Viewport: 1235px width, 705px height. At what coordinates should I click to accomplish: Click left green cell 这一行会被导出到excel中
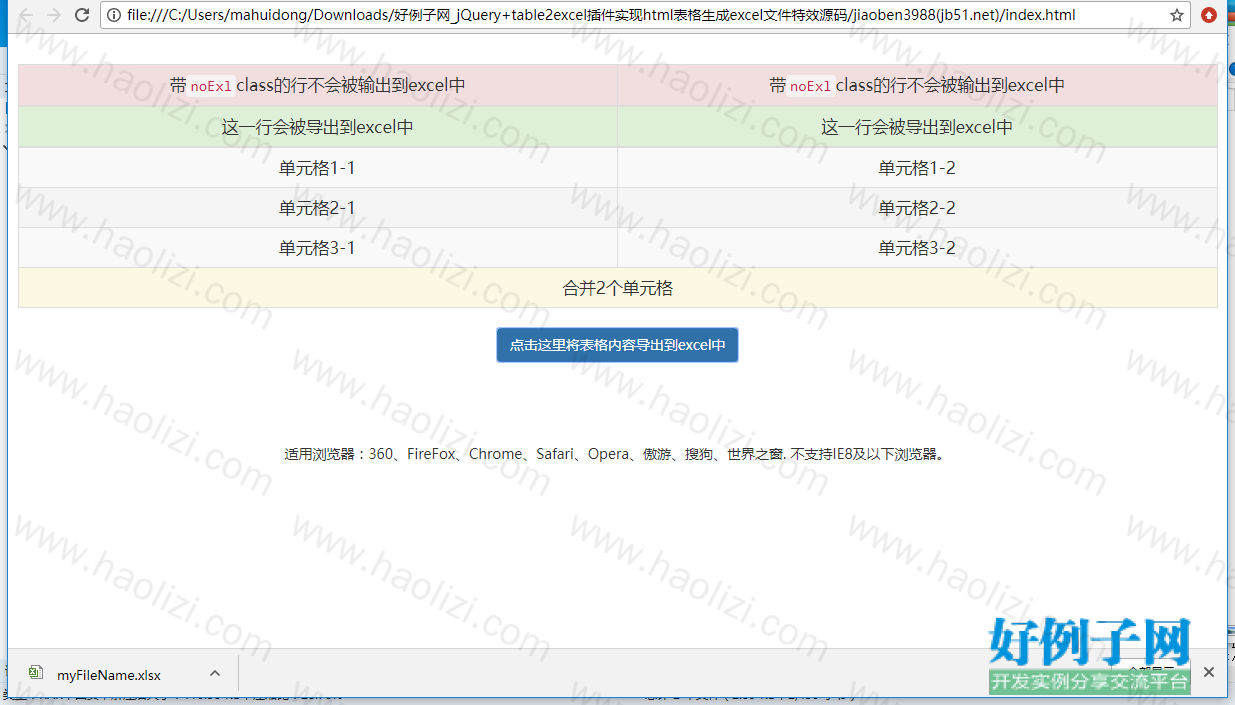318,127
